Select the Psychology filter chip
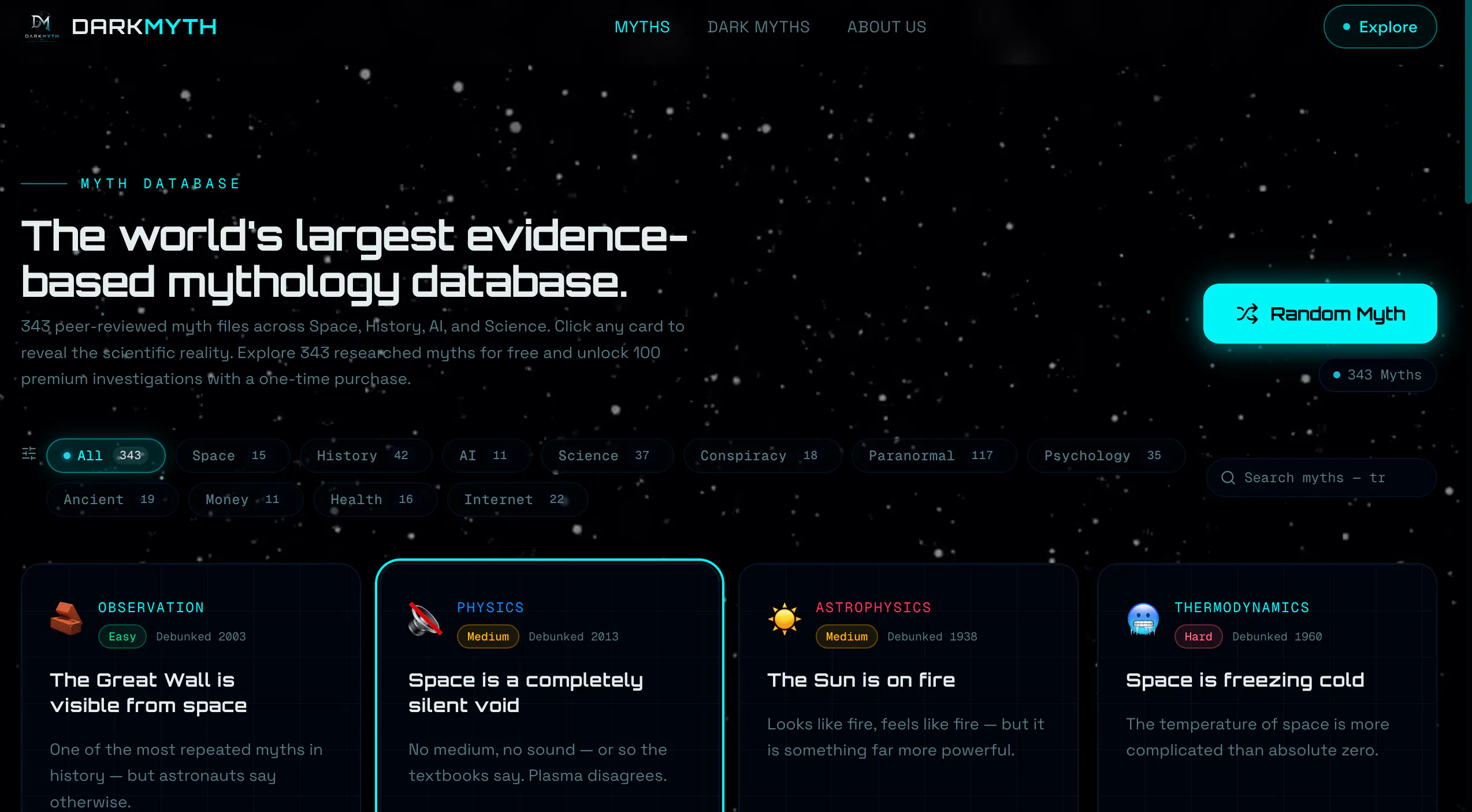 click(1106, 456)
